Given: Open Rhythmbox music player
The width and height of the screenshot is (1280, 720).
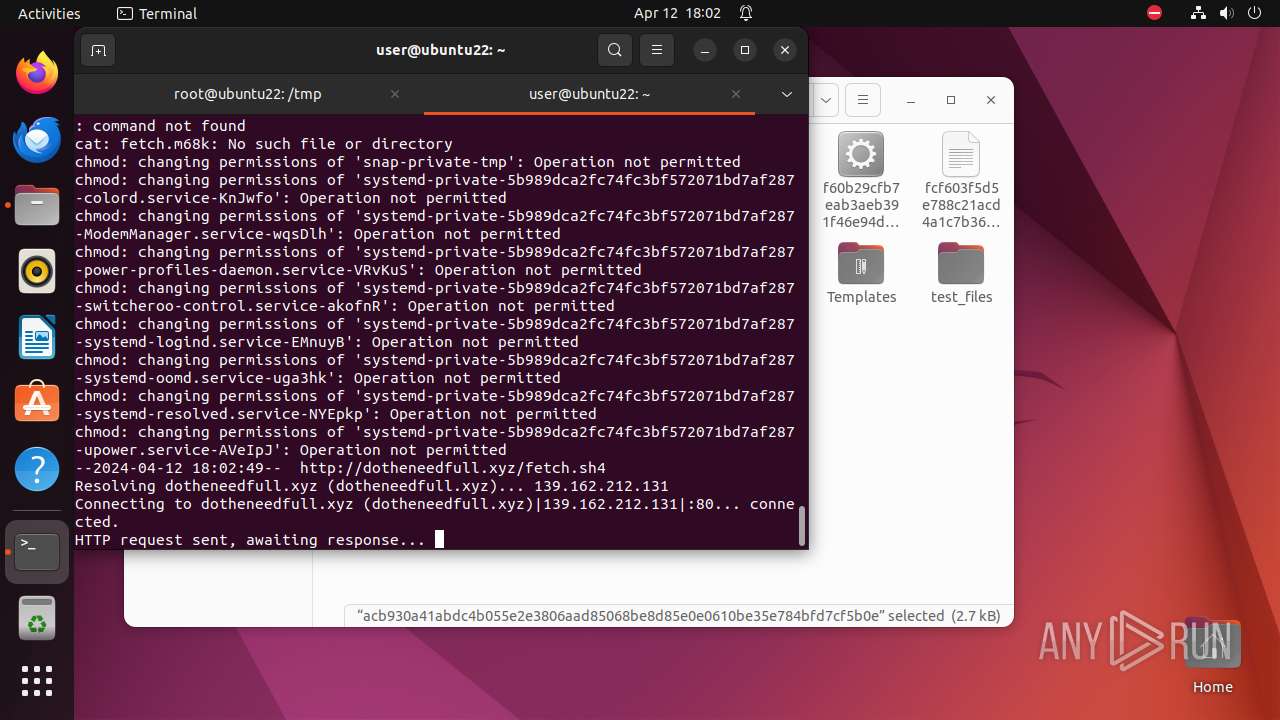Looking at the screenshot, I should point(37,271).
